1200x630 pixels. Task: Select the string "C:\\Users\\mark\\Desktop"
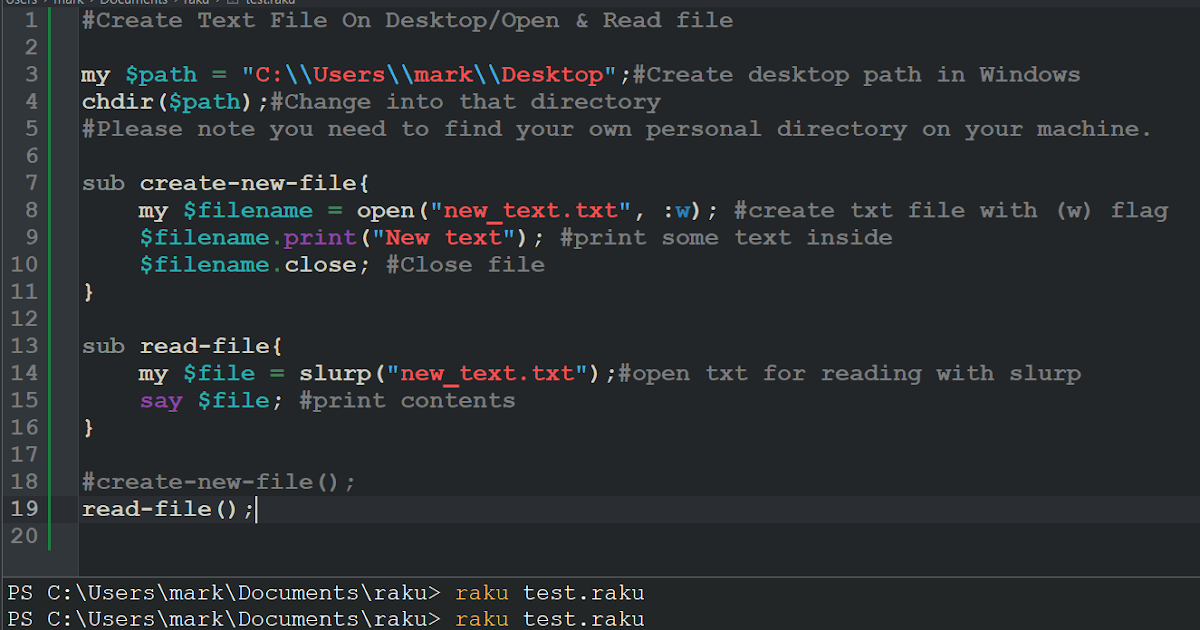point(430,75)
